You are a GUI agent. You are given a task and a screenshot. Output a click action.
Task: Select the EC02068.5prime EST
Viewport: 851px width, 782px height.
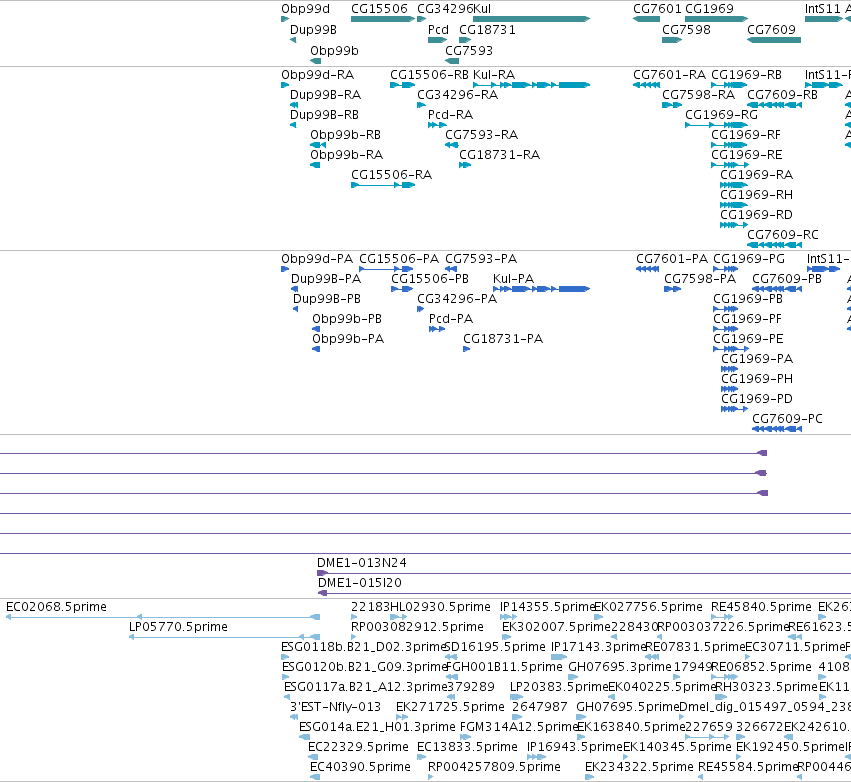163,618
